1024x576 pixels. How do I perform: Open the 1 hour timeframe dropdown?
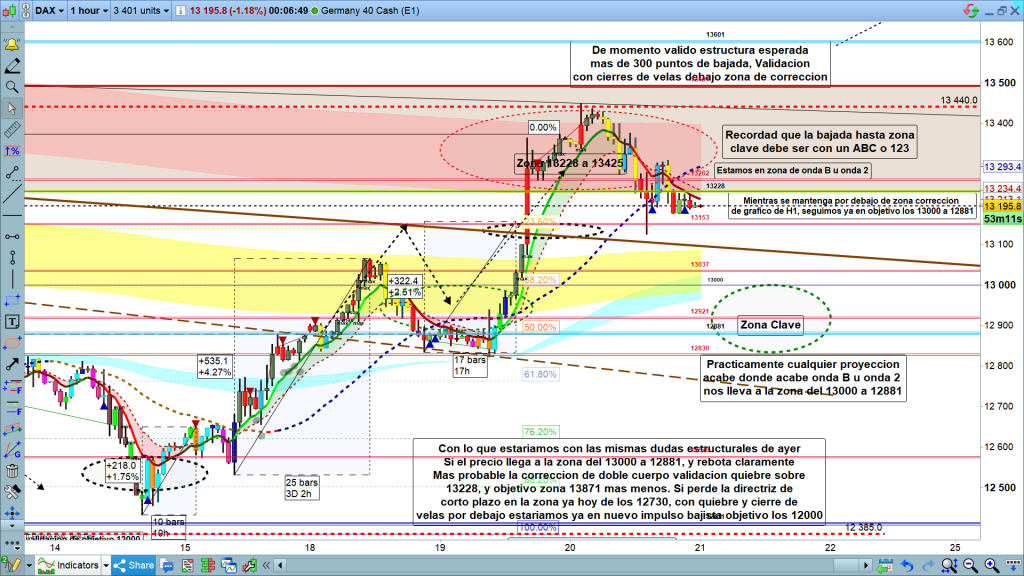(86, 11)
